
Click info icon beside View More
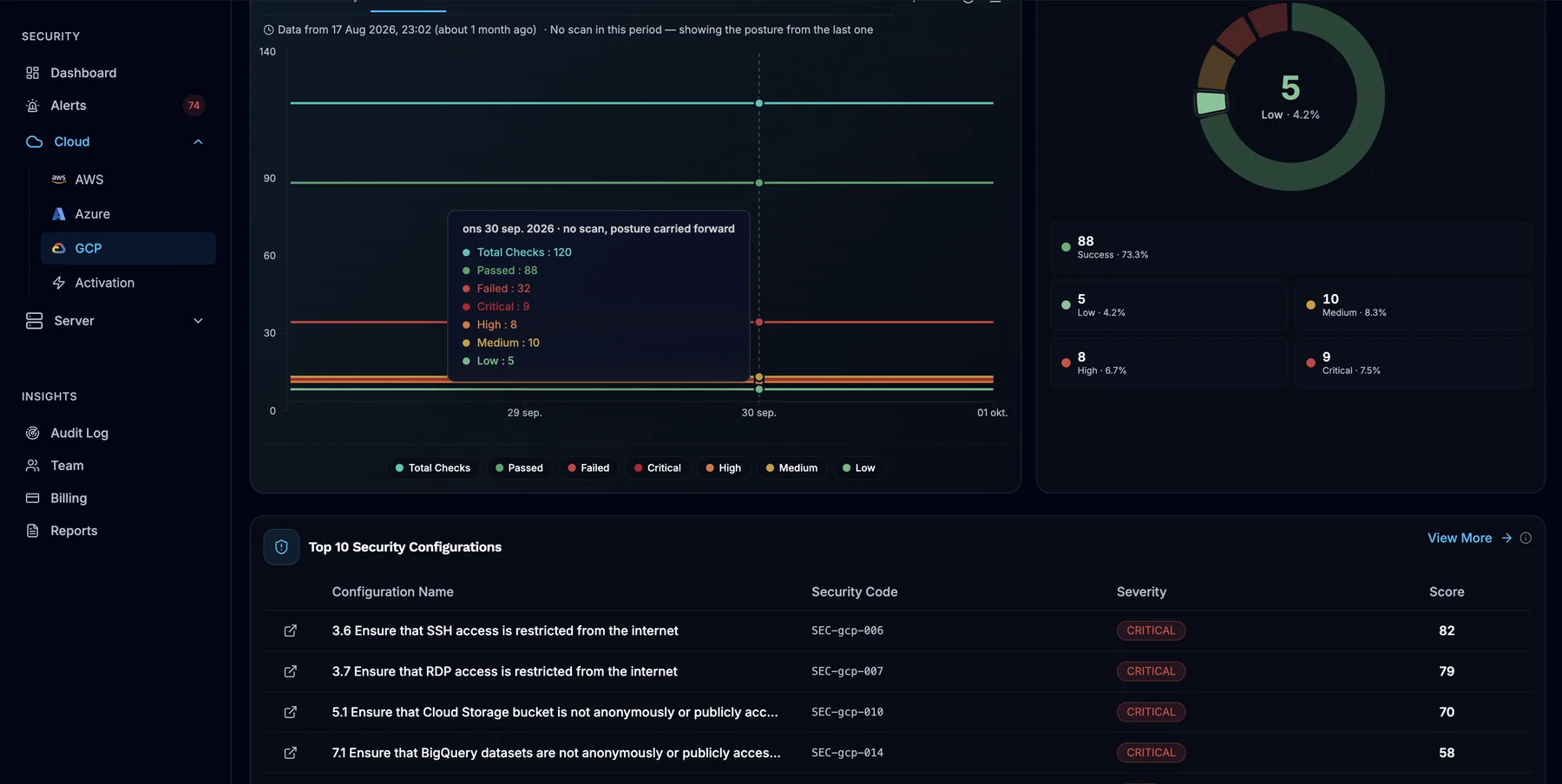tap(1526, 538)
